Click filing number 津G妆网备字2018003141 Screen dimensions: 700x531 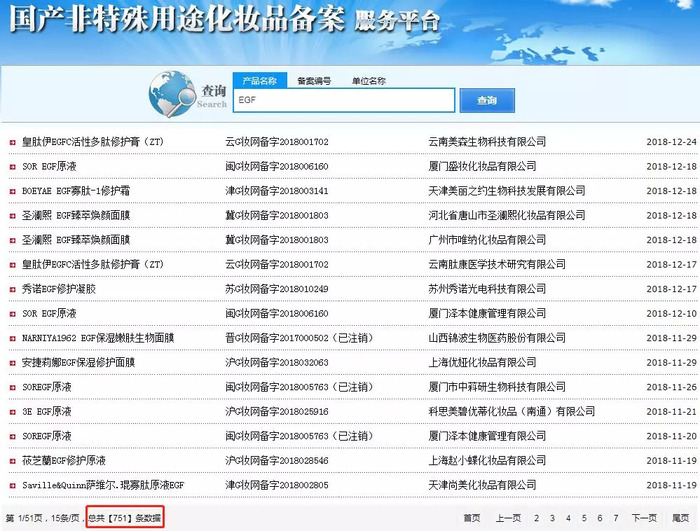(x=277, y=191)
